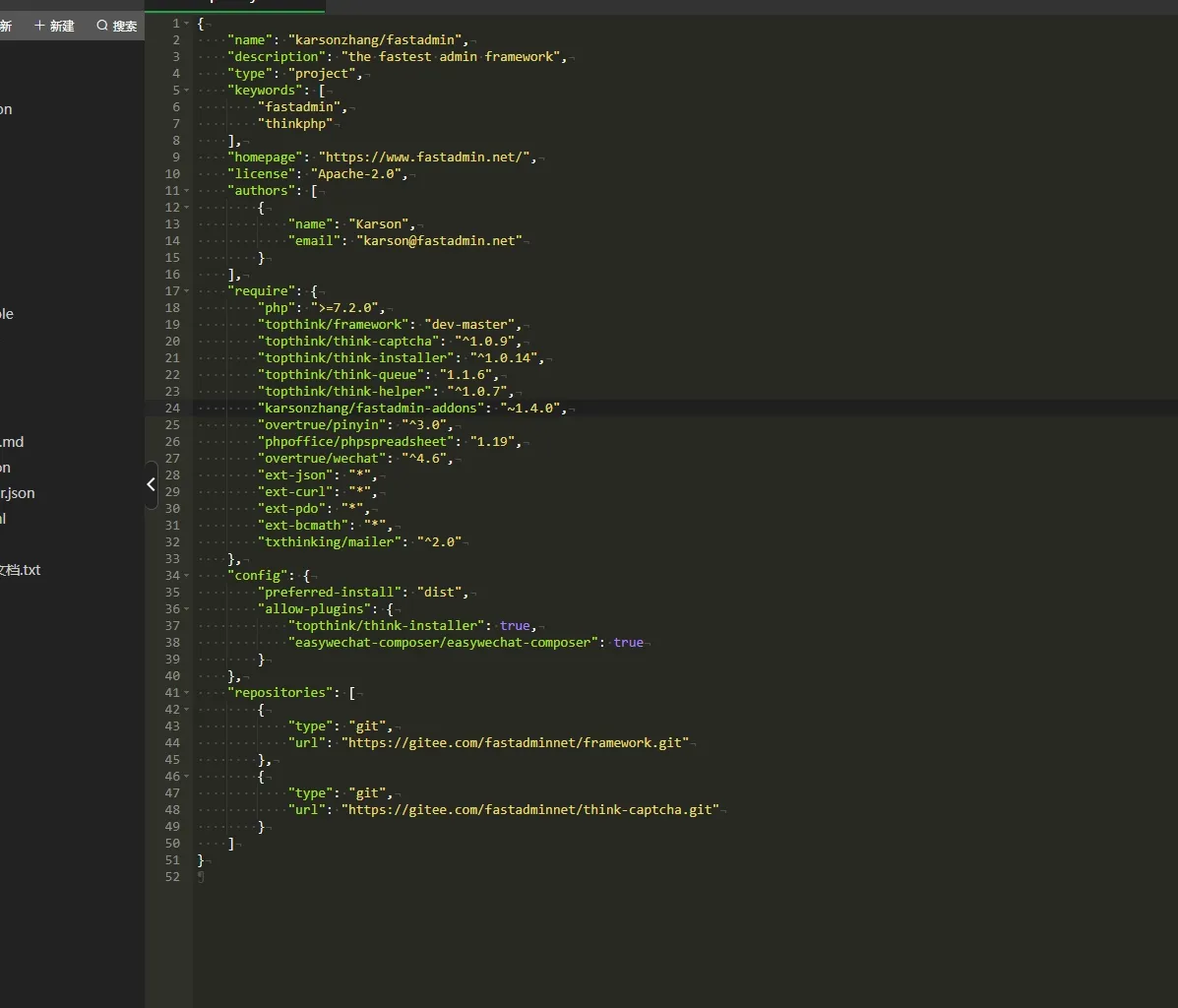Click line number 24 in the gutter
1178x1008 pixels.
pos(172,409)
